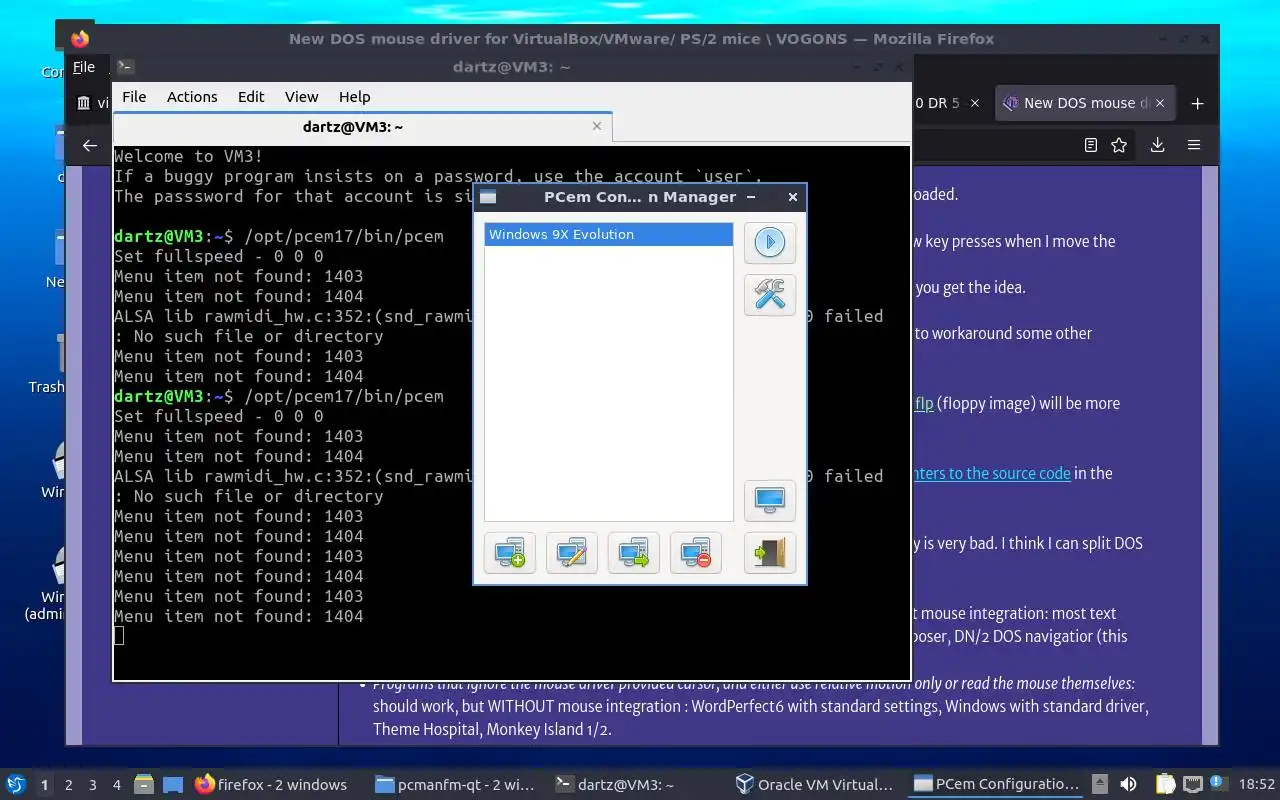Click the show desktop icon in taskbar

(x=172, y=785)
